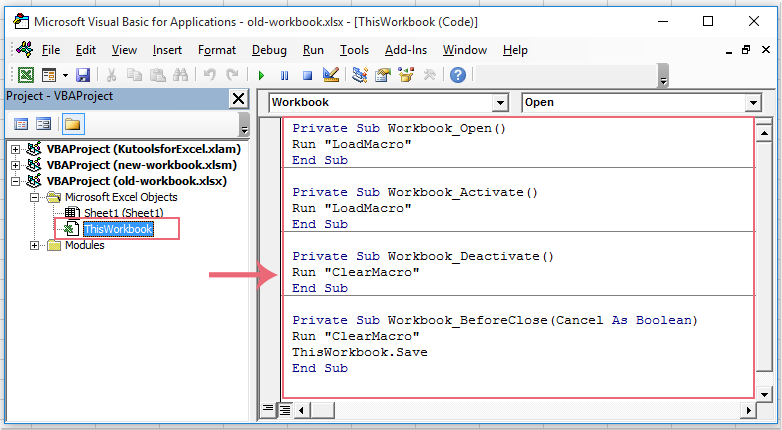This screenshot has width=782, height=430.
Task: Save the workbook with the floppy disk icon
Action: (83, 75)
